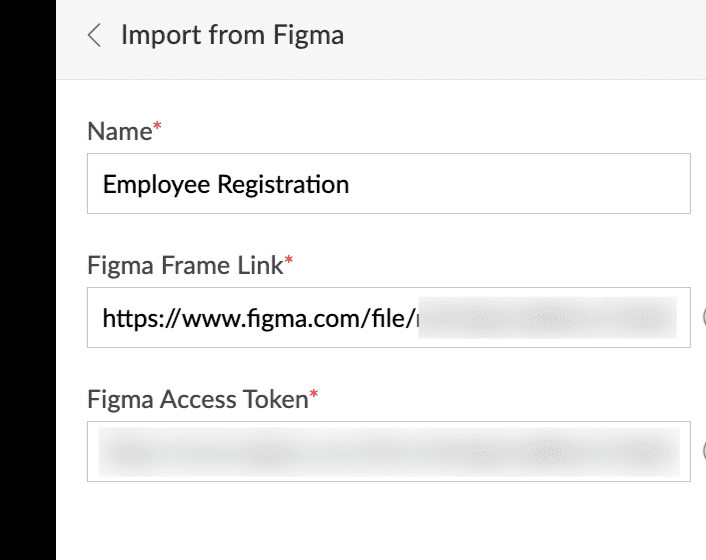Click the back arrow beside Import from Figma
This screenshot has width=706, height=560.
[94, 37]
